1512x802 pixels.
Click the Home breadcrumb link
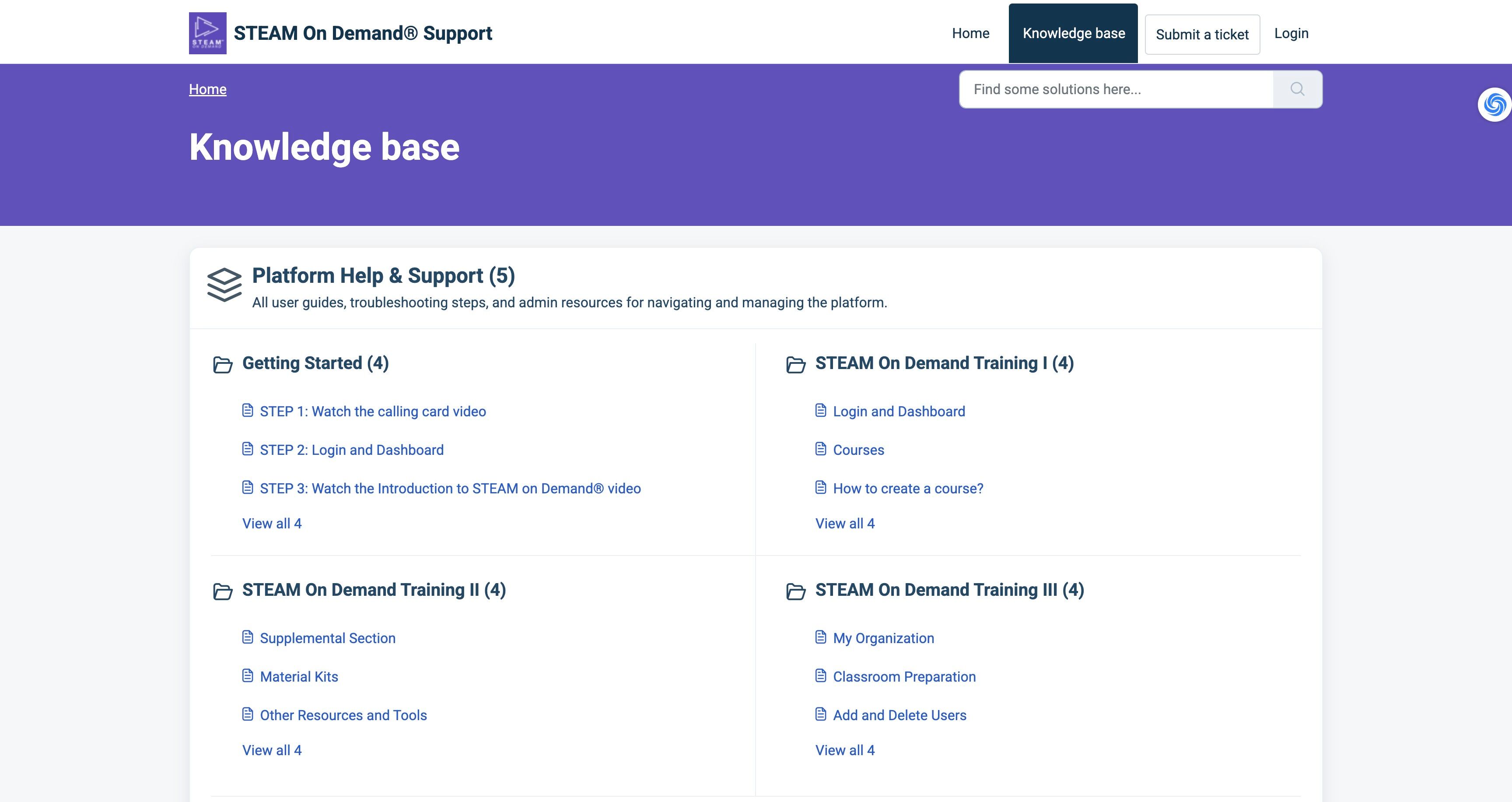207,89
